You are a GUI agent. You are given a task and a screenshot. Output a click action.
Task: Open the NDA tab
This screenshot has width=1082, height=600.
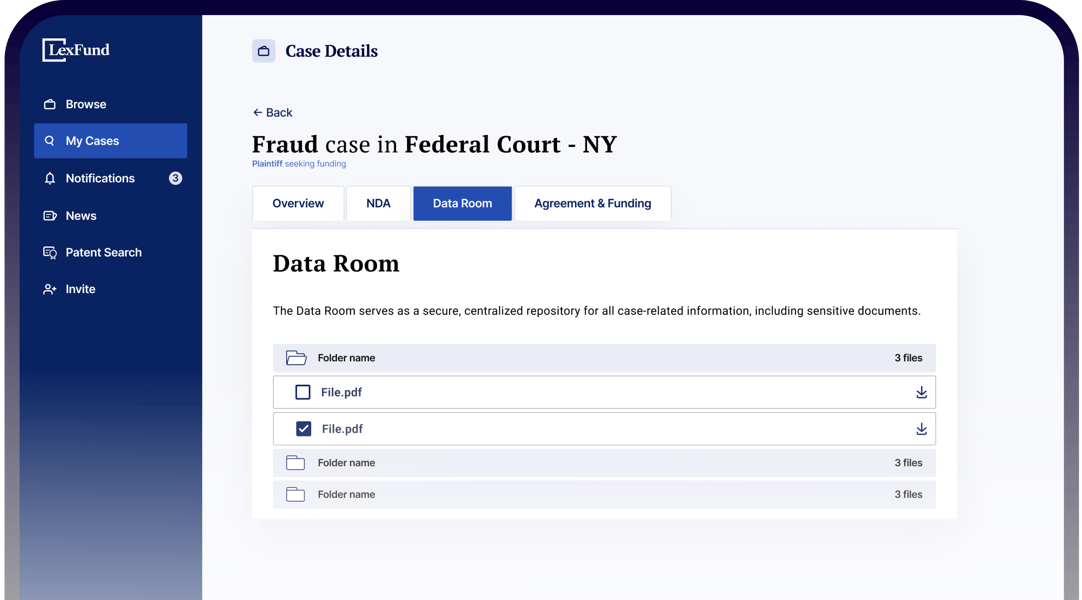pyautogui.click(x=378, y=203)
